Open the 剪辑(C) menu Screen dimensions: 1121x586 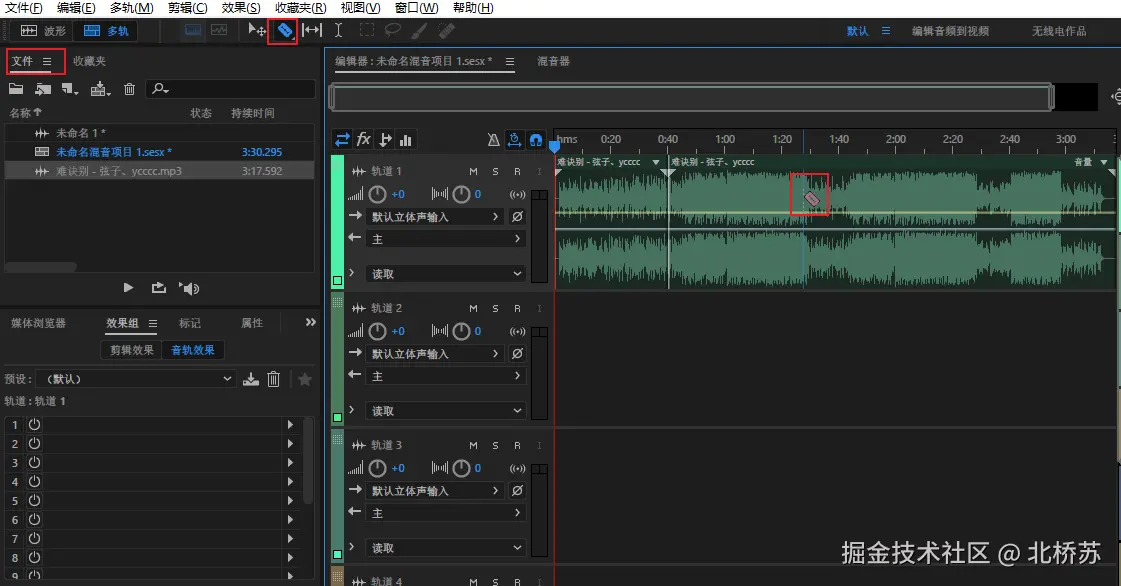coord(187,8)
